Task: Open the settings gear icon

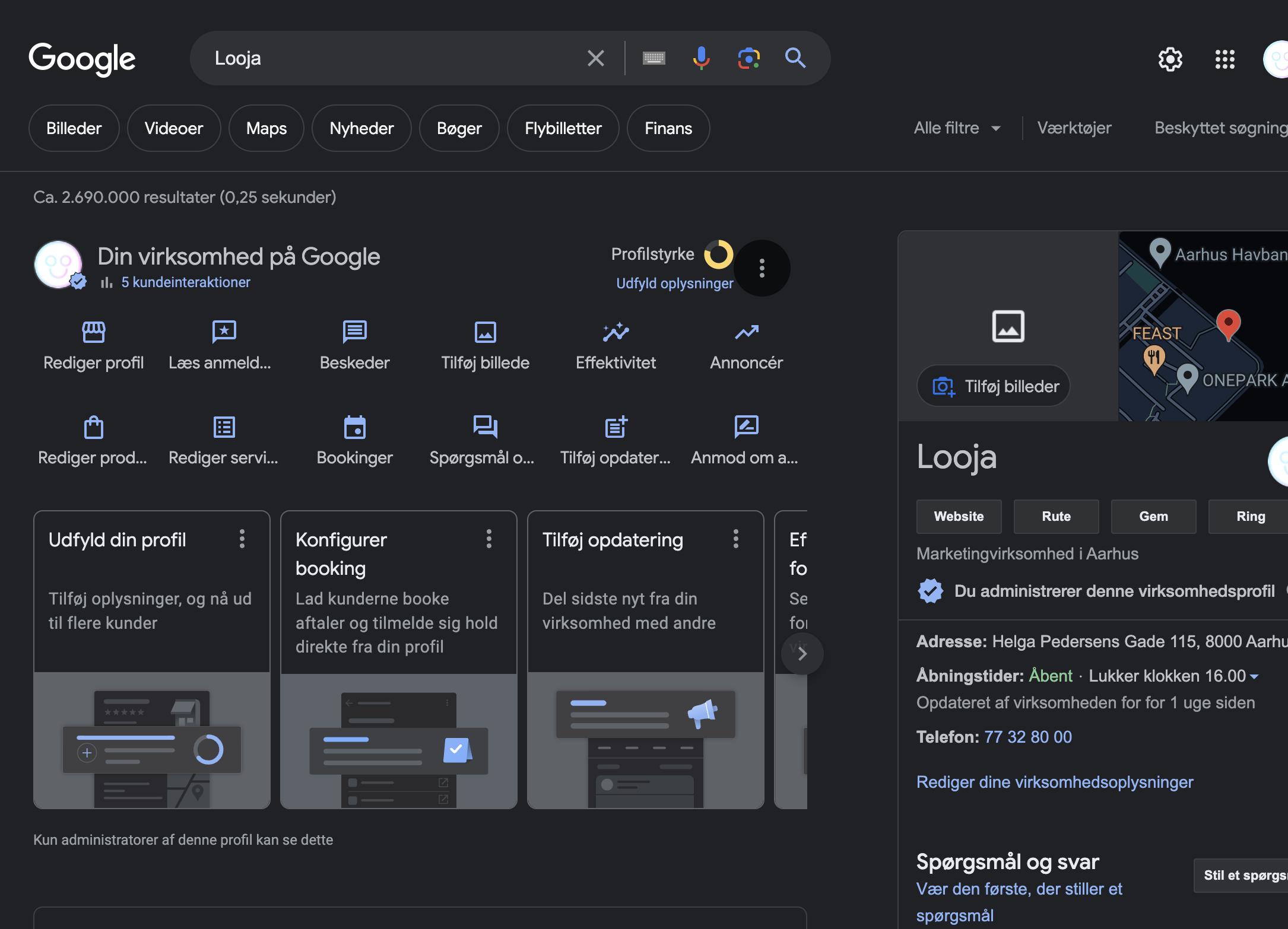Action: [x=1170, y=59]
